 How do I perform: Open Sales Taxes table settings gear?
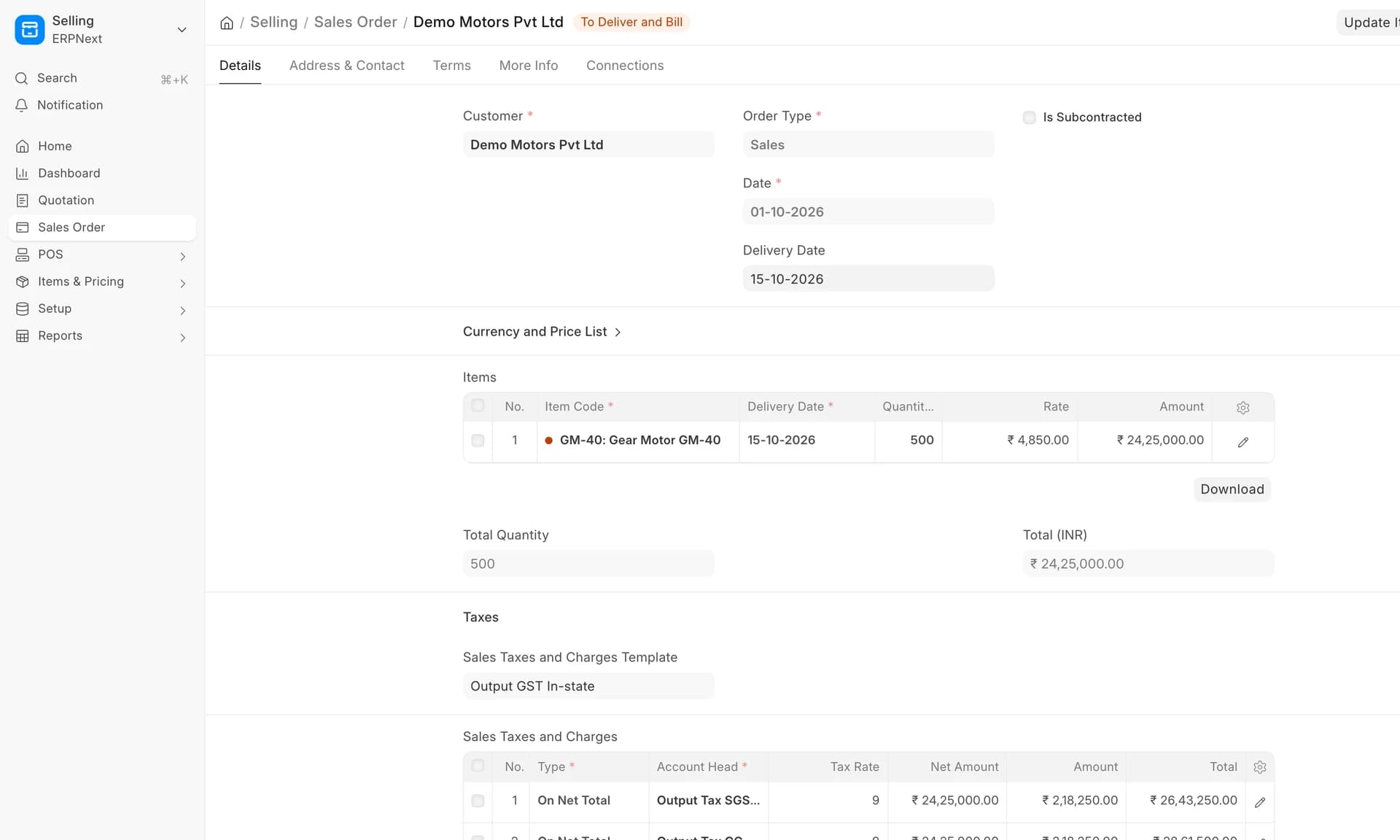1260,767
